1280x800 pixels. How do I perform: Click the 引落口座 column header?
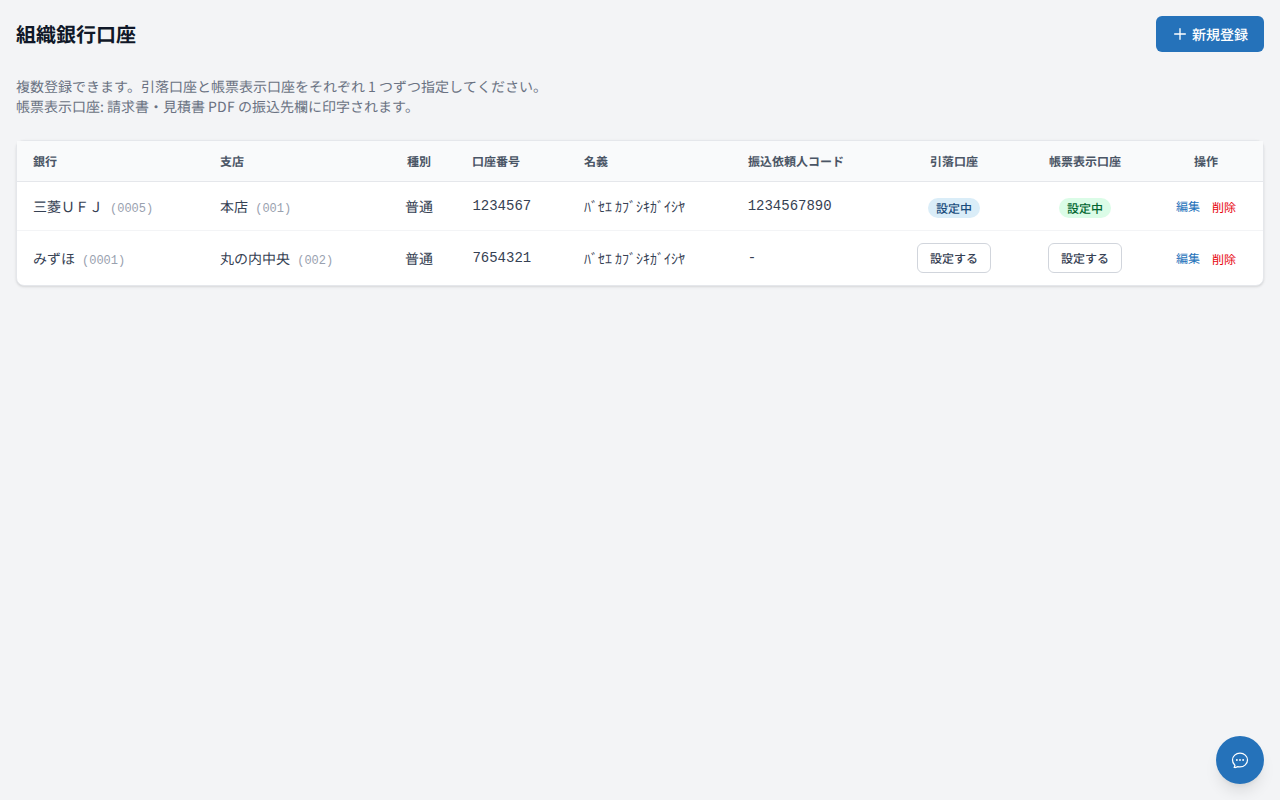click(954, 161)
